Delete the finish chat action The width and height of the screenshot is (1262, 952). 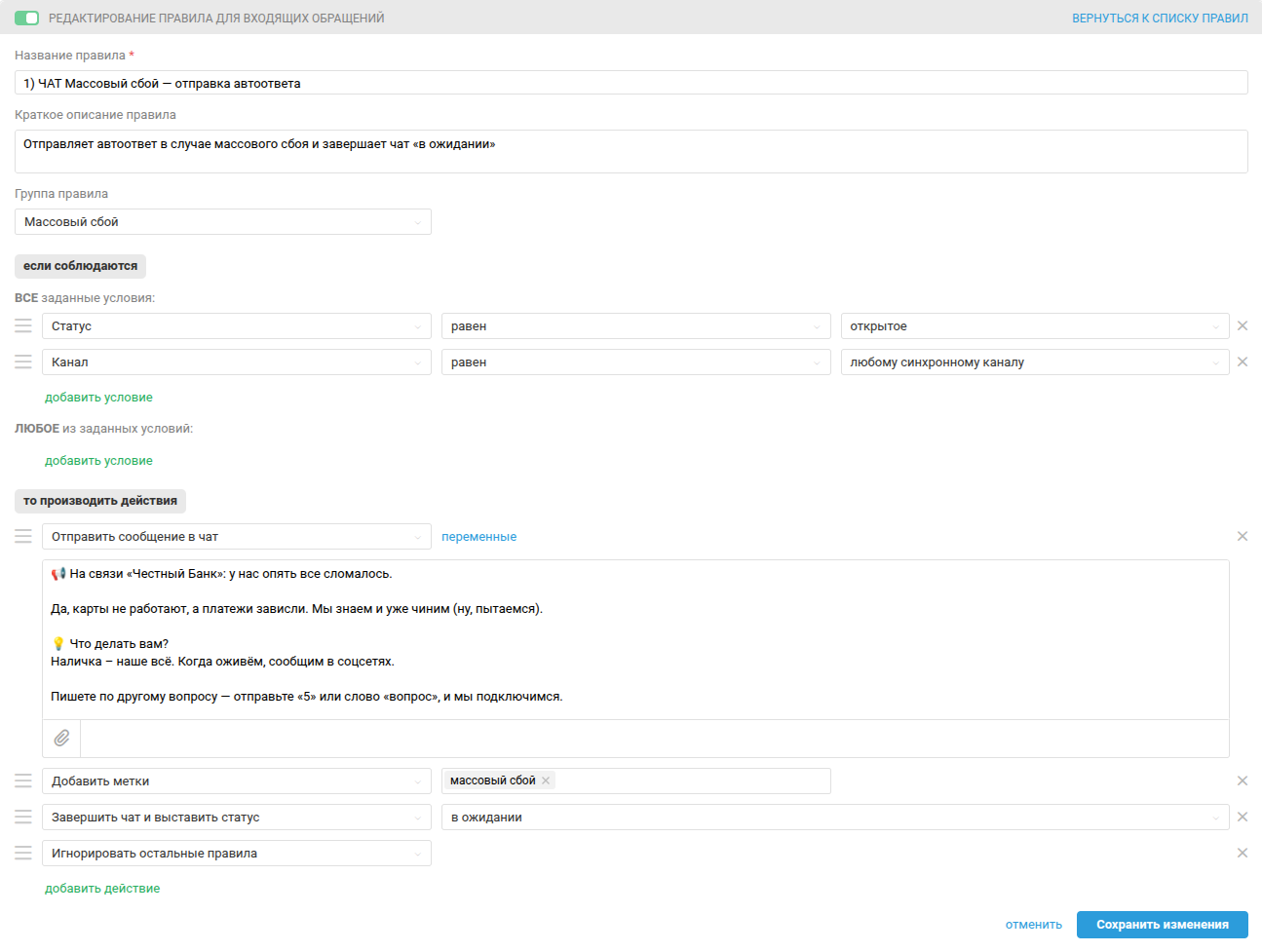click(1243, 817)
